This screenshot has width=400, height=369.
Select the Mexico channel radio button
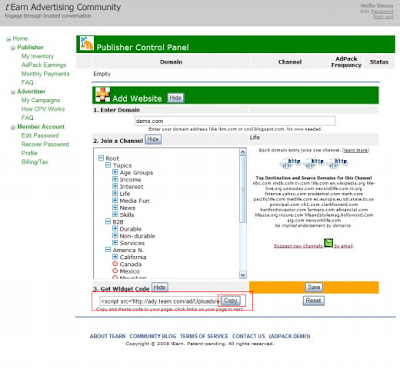click(x=115, y=271)
